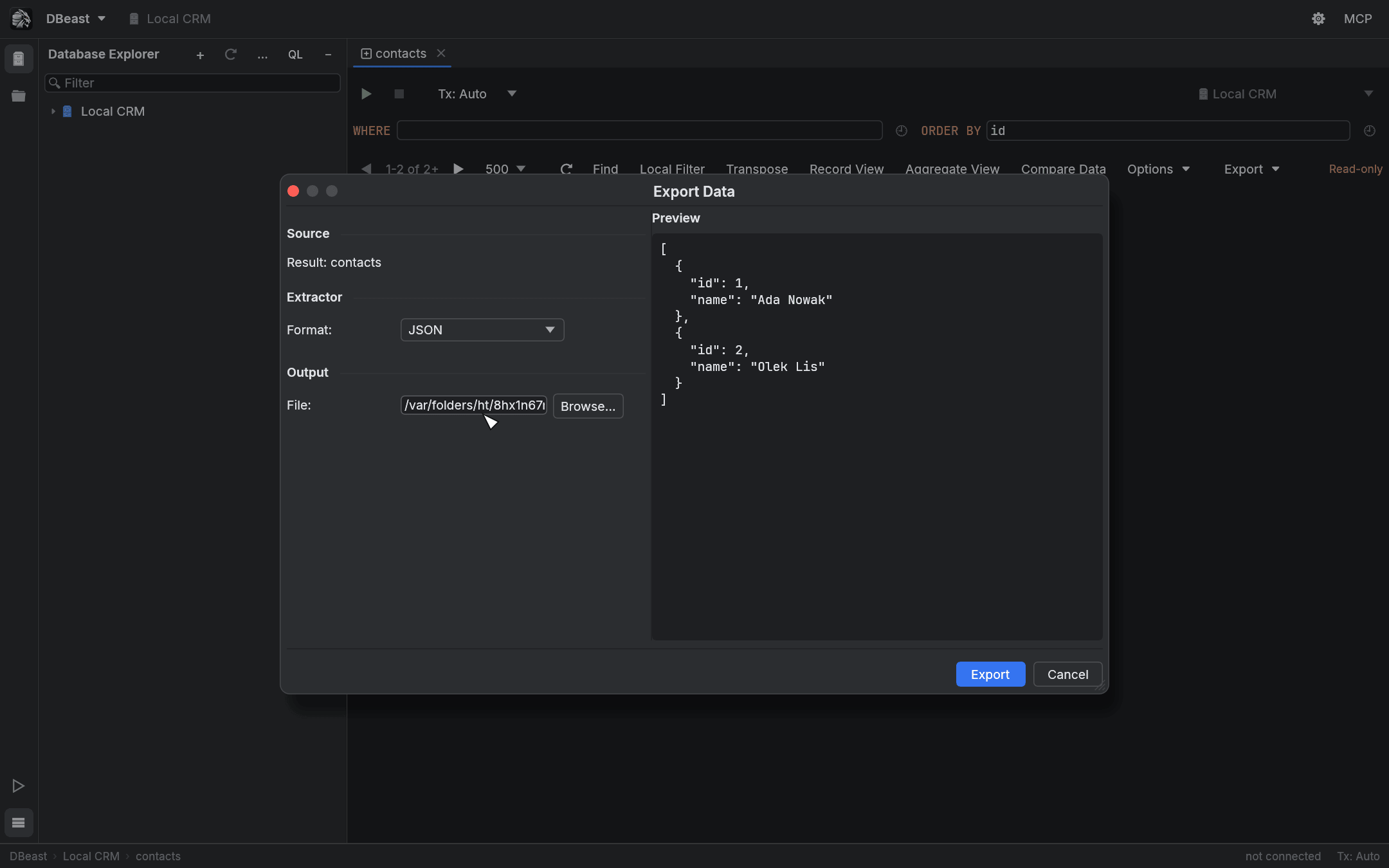Click the MCP button

click(x=1357, y=19)
